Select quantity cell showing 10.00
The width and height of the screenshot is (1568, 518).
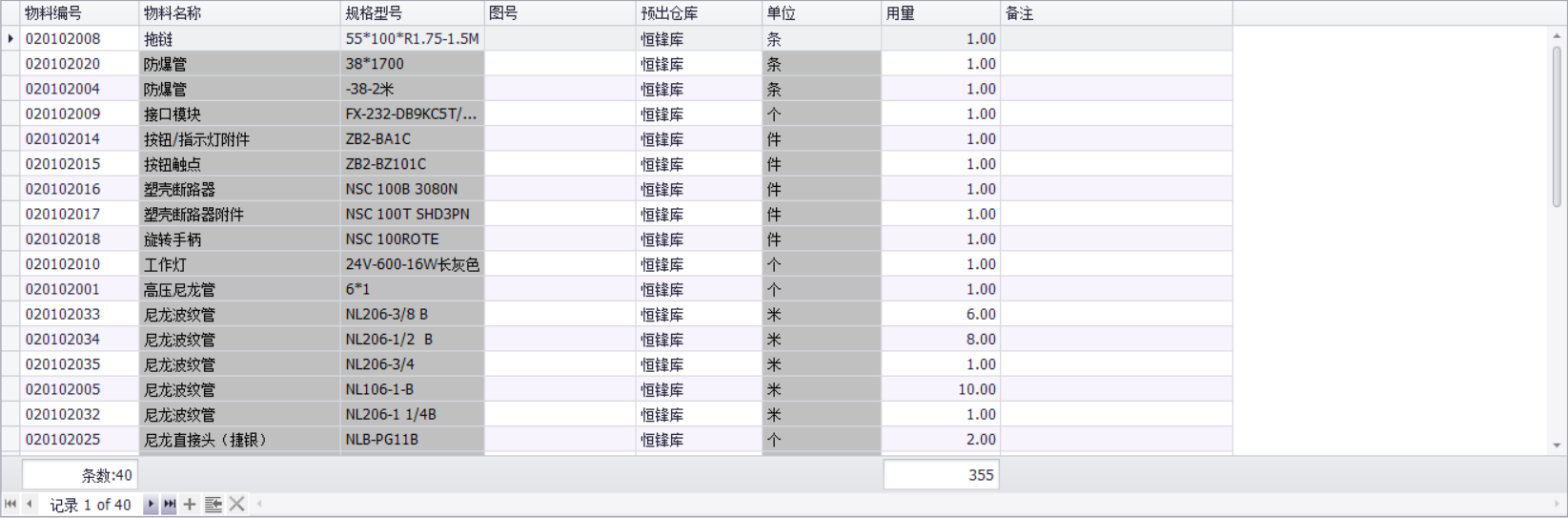click(940, 389)
